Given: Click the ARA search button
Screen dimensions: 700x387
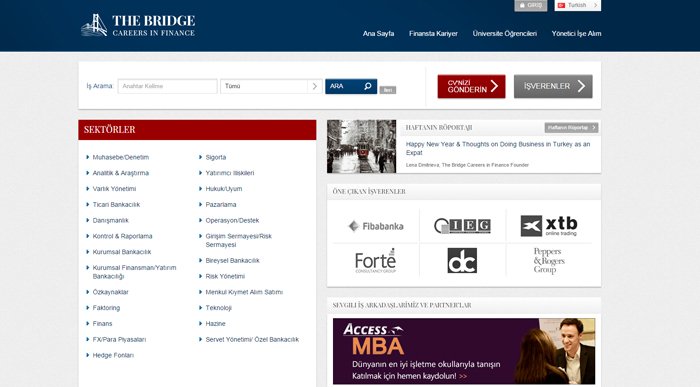Looking at the screenshot, I should pos(351,86).
